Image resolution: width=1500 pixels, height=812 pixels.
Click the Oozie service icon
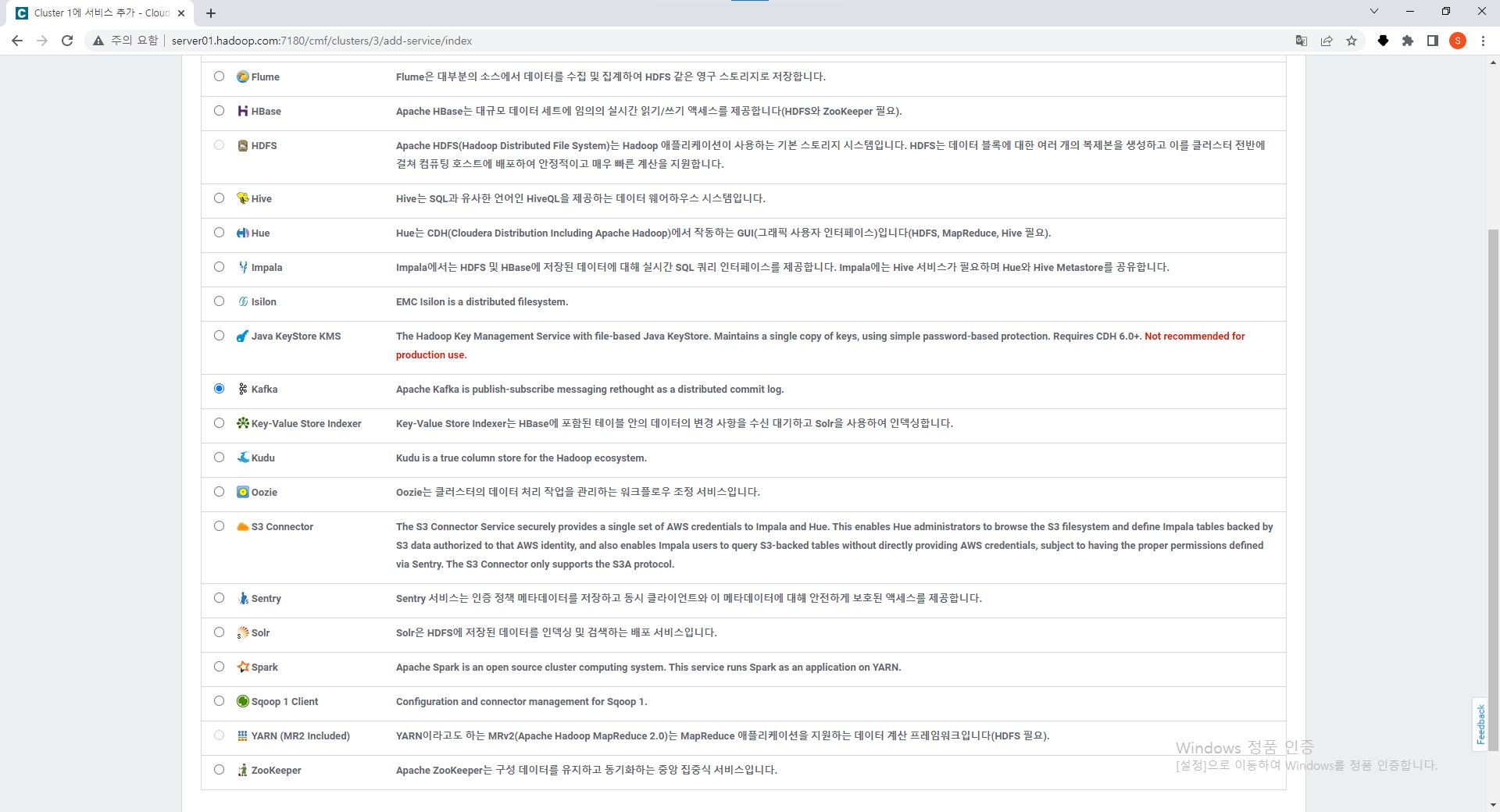pyautogui.click(x=243, y=492)
